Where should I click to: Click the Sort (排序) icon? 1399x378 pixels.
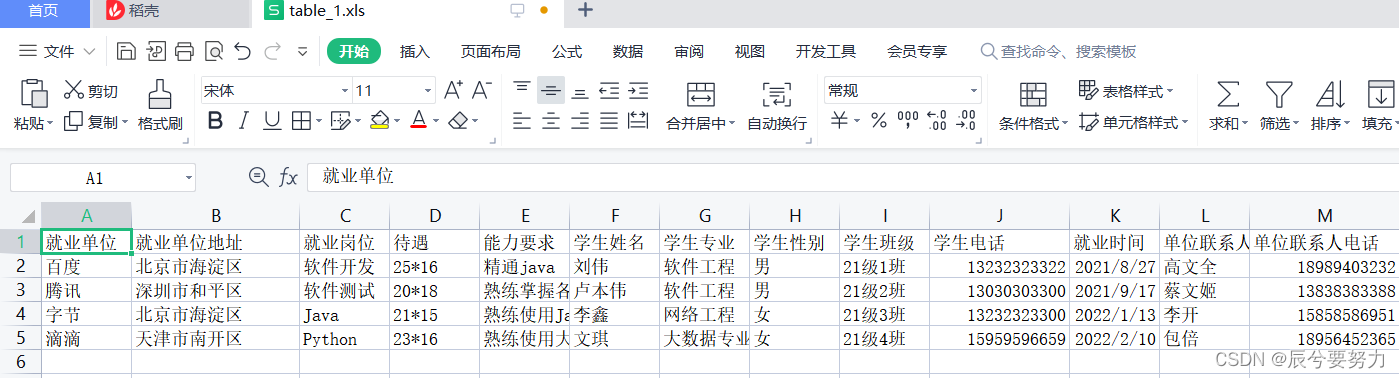pos(1330,94)
